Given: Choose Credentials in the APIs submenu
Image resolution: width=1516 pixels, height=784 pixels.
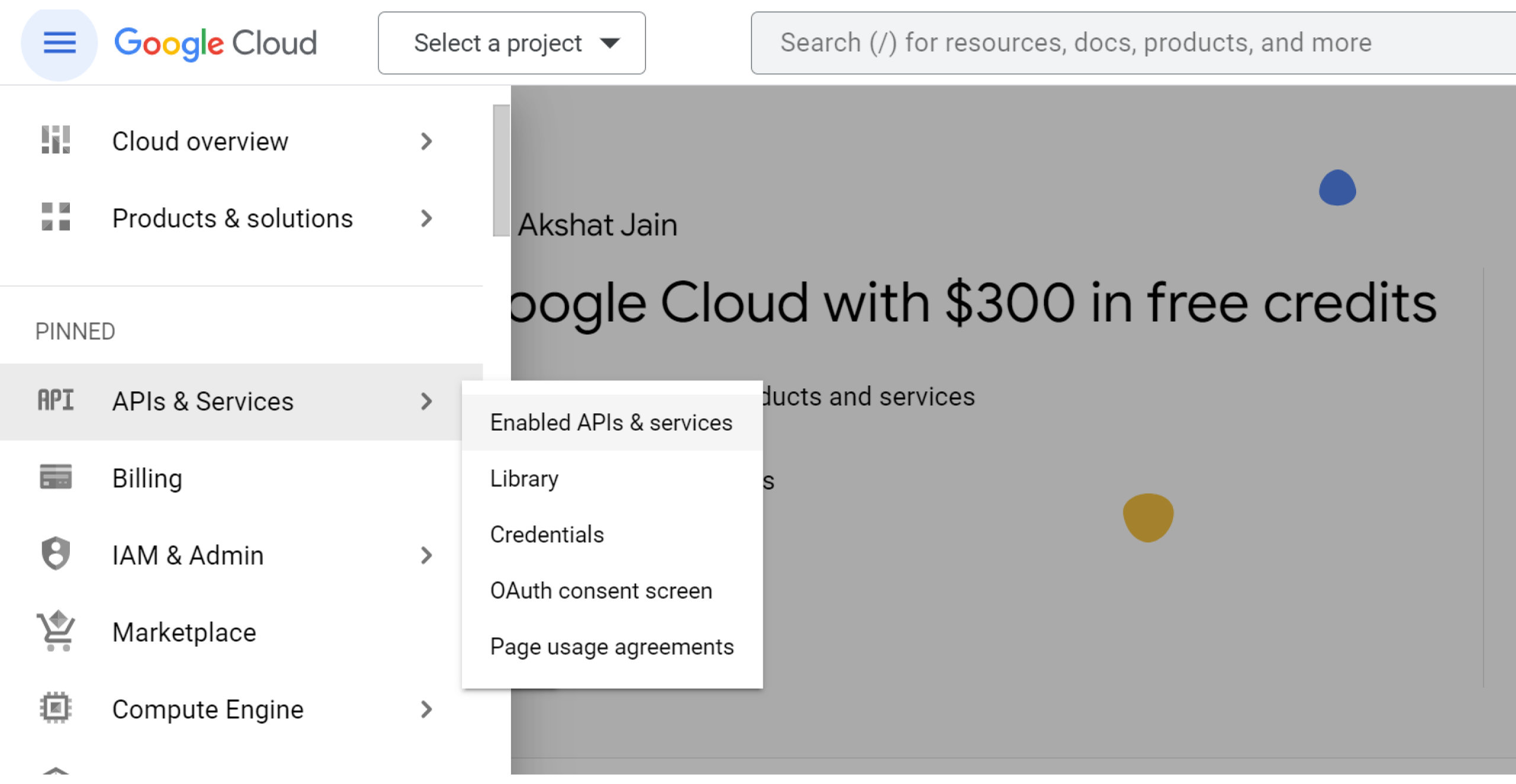Looking at the screenshot, I should pyautogui.click(x=547, y=534).
